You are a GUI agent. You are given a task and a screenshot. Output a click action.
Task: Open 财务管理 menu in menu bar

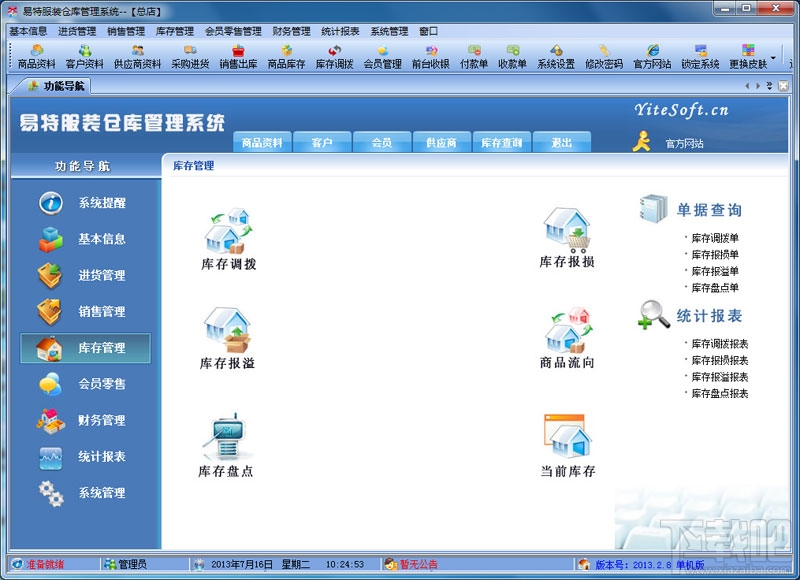pyautogui.click(x=291, y=31)
